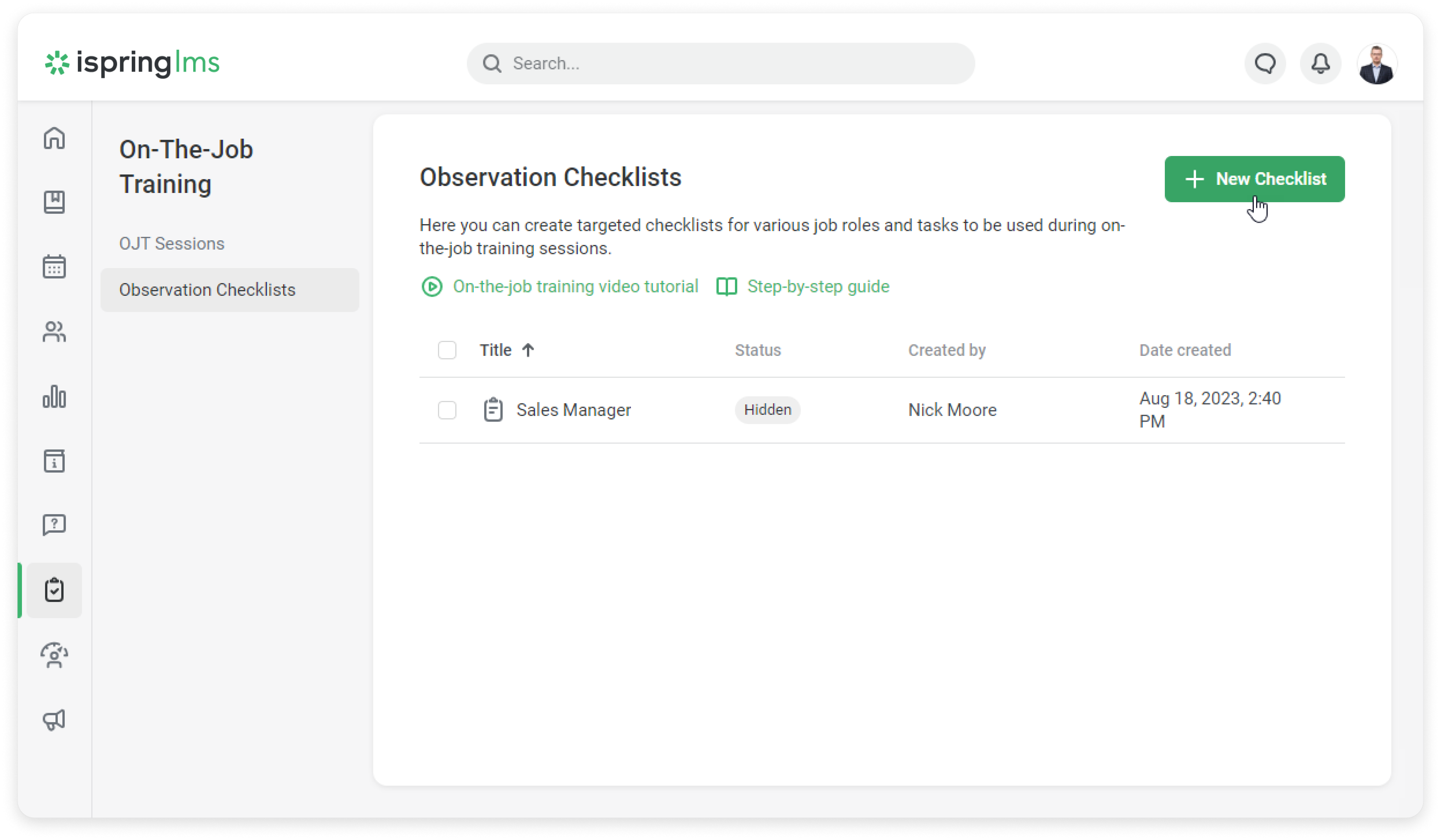Open the person gauge sidebar icon
The height and width of the screenshot is (840, 1441).
(x=54, y=655)
